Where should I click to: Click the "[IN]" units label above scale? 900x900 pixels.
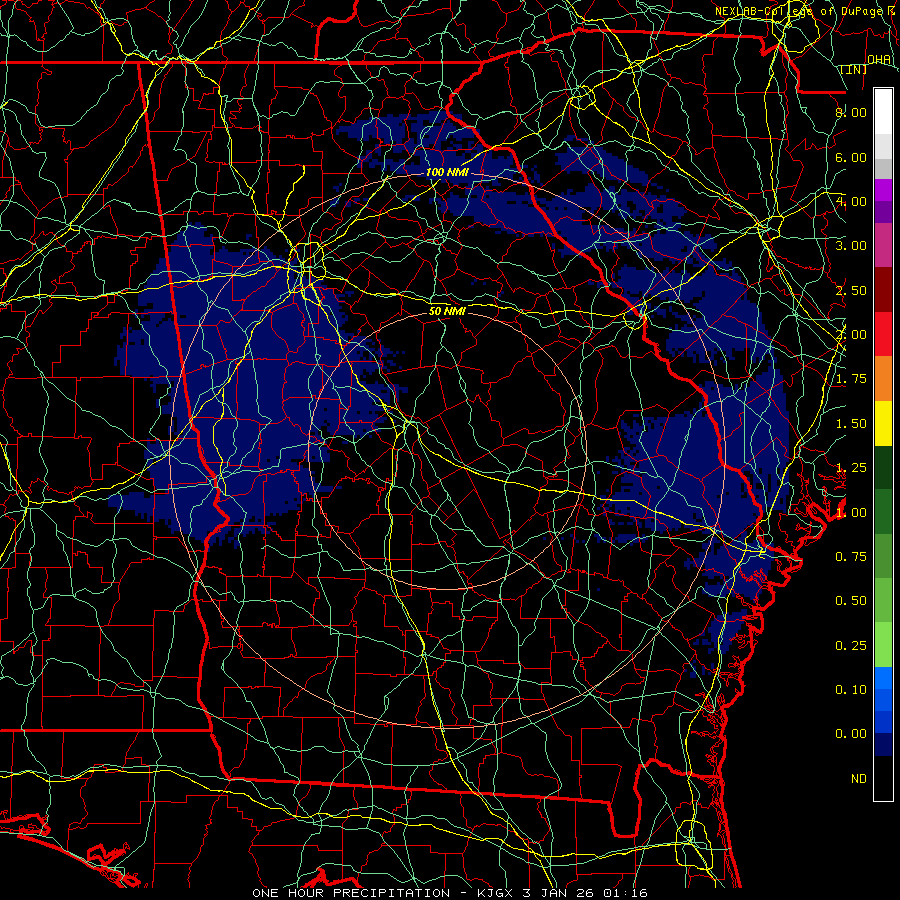click(854, 70)
